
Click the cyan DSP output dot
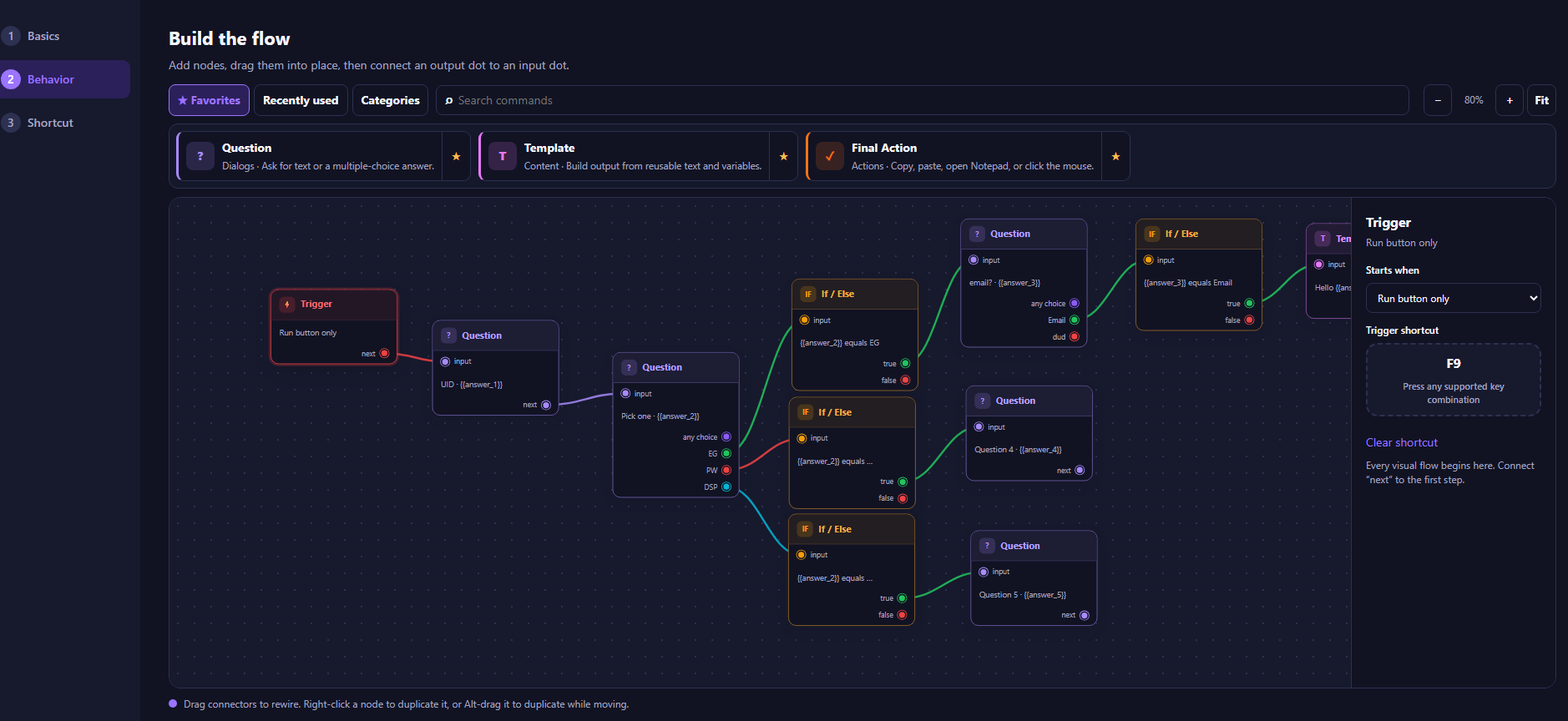coord(726,487)
